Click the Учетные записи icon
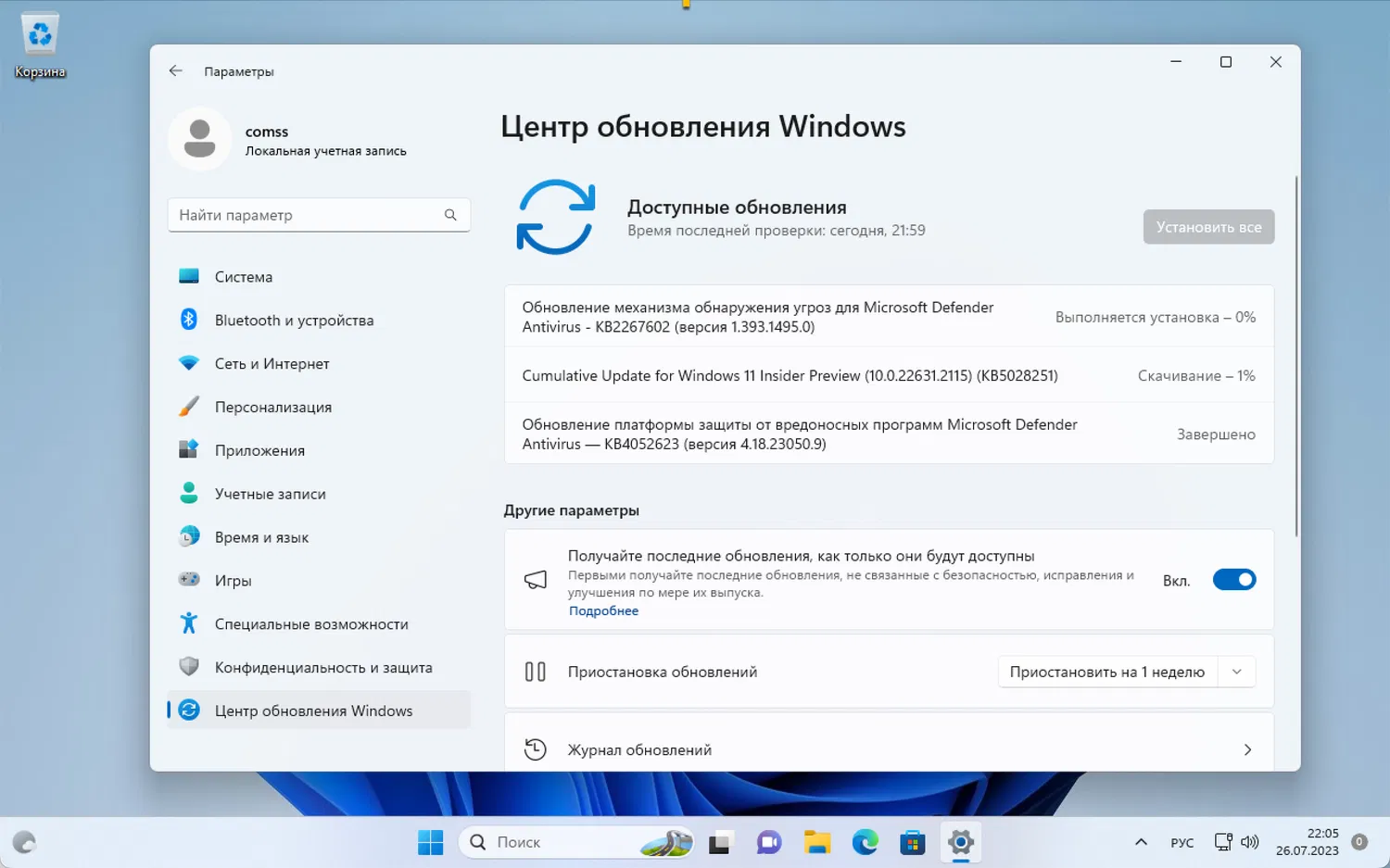The width and height of the screenshot is (1390, 868). click(x=189, y=494)
